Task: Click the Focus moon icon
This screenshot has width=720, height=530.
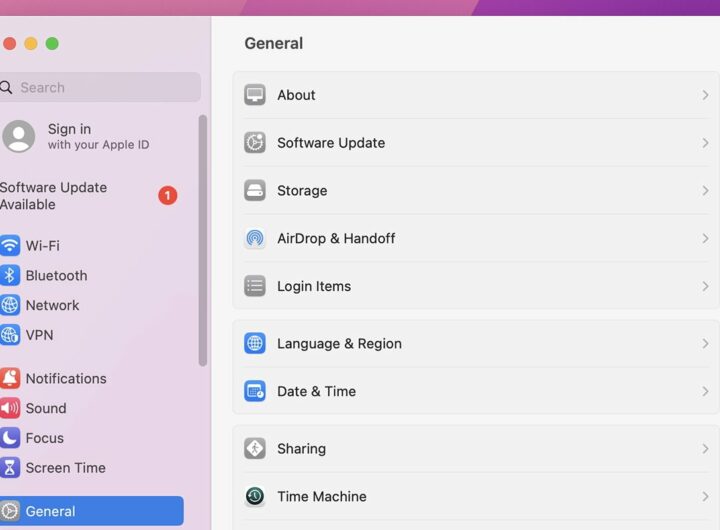Action: tap(10, 438)
